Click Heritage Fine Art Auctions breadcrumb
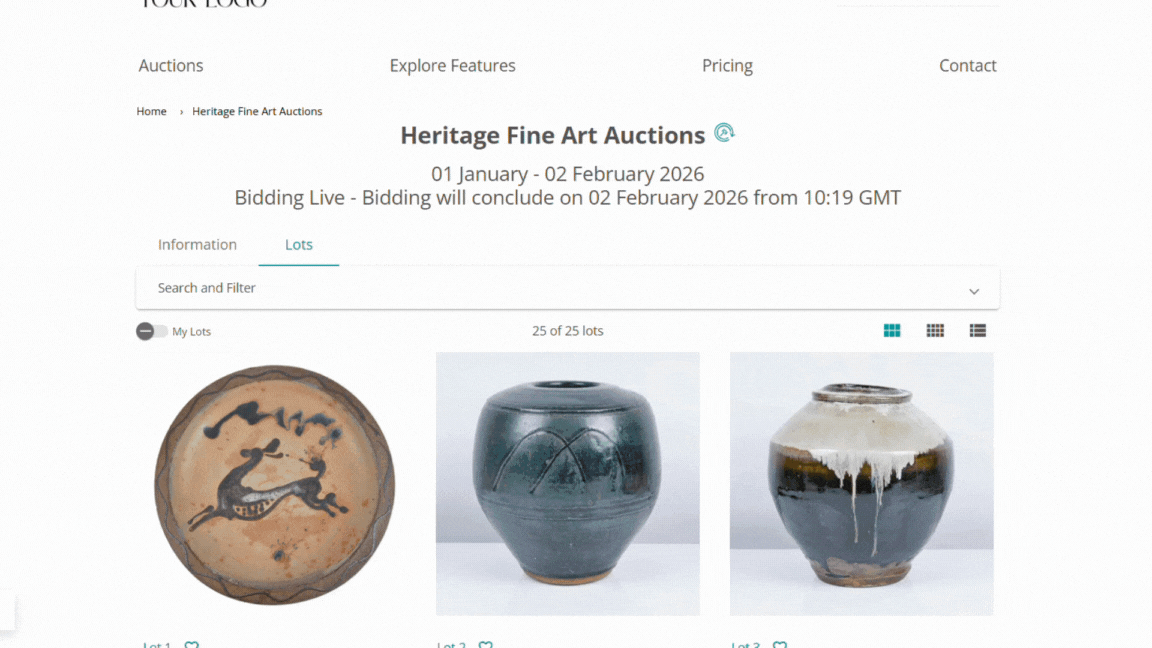1152x648 pixels. pyautogui.click(x=257, y=111)
